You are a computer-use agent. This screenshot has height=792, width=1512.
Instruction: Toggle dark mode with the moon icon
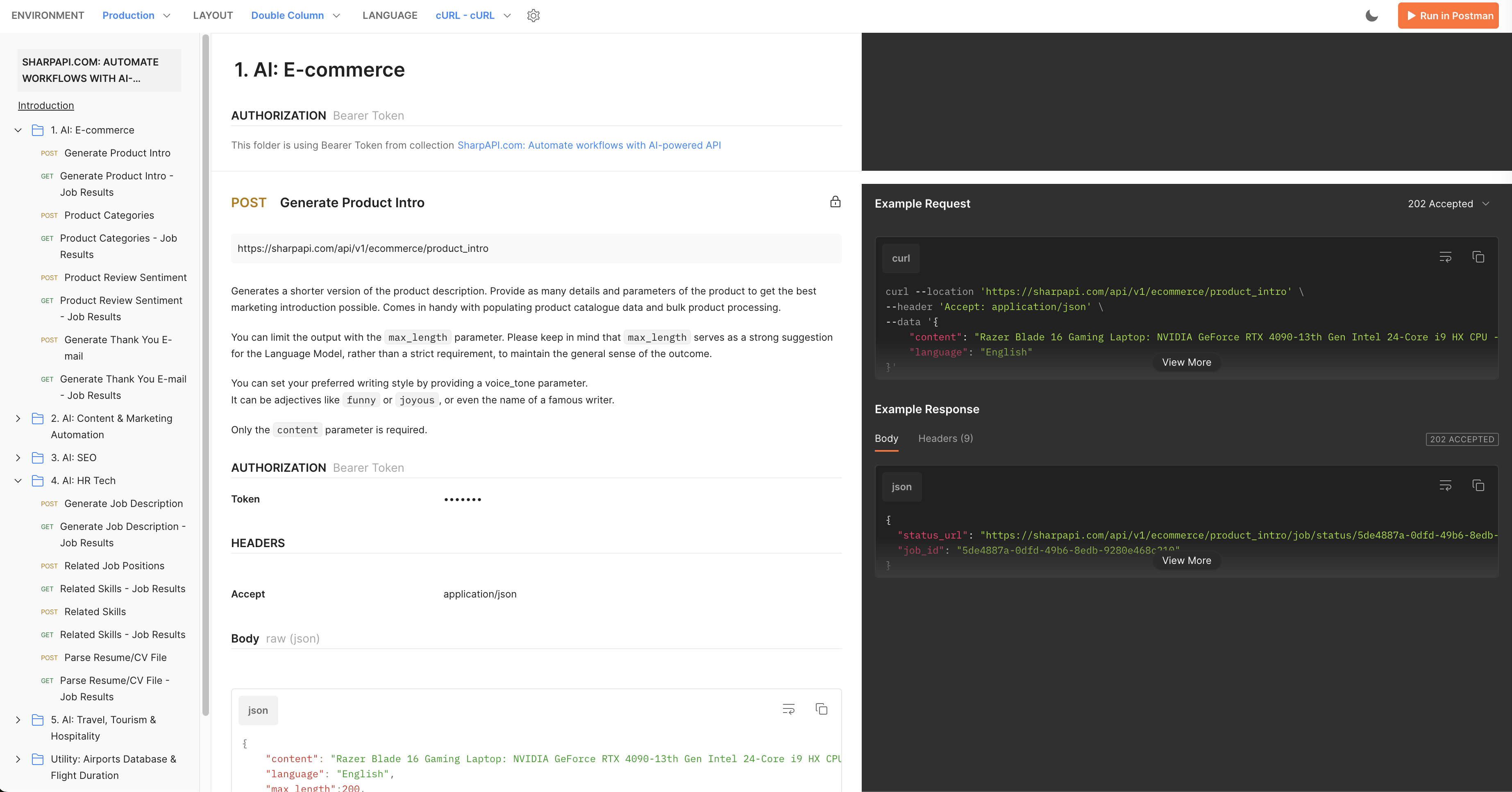(x=1371, y=16)
